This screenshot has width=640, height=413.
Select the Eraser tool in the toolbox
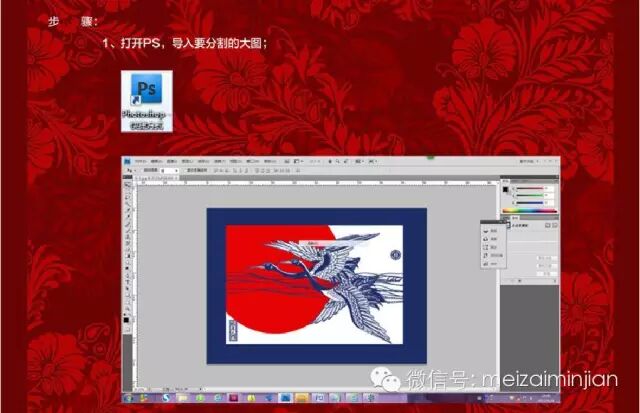127,249
